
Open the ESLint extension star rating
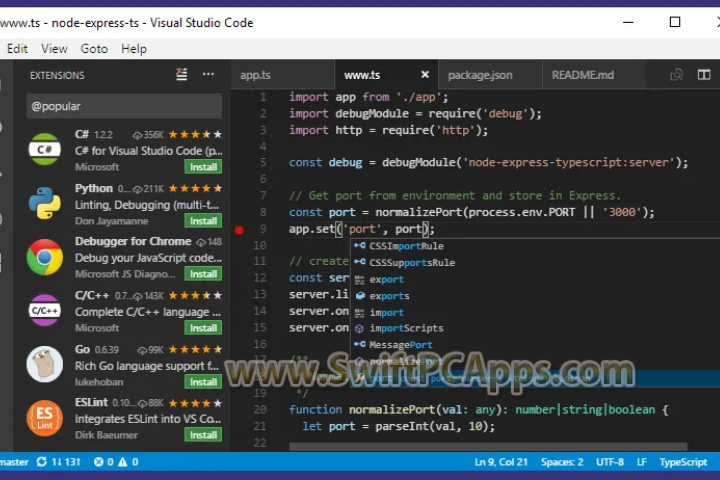pyautogui.click(x=195, y=403)
